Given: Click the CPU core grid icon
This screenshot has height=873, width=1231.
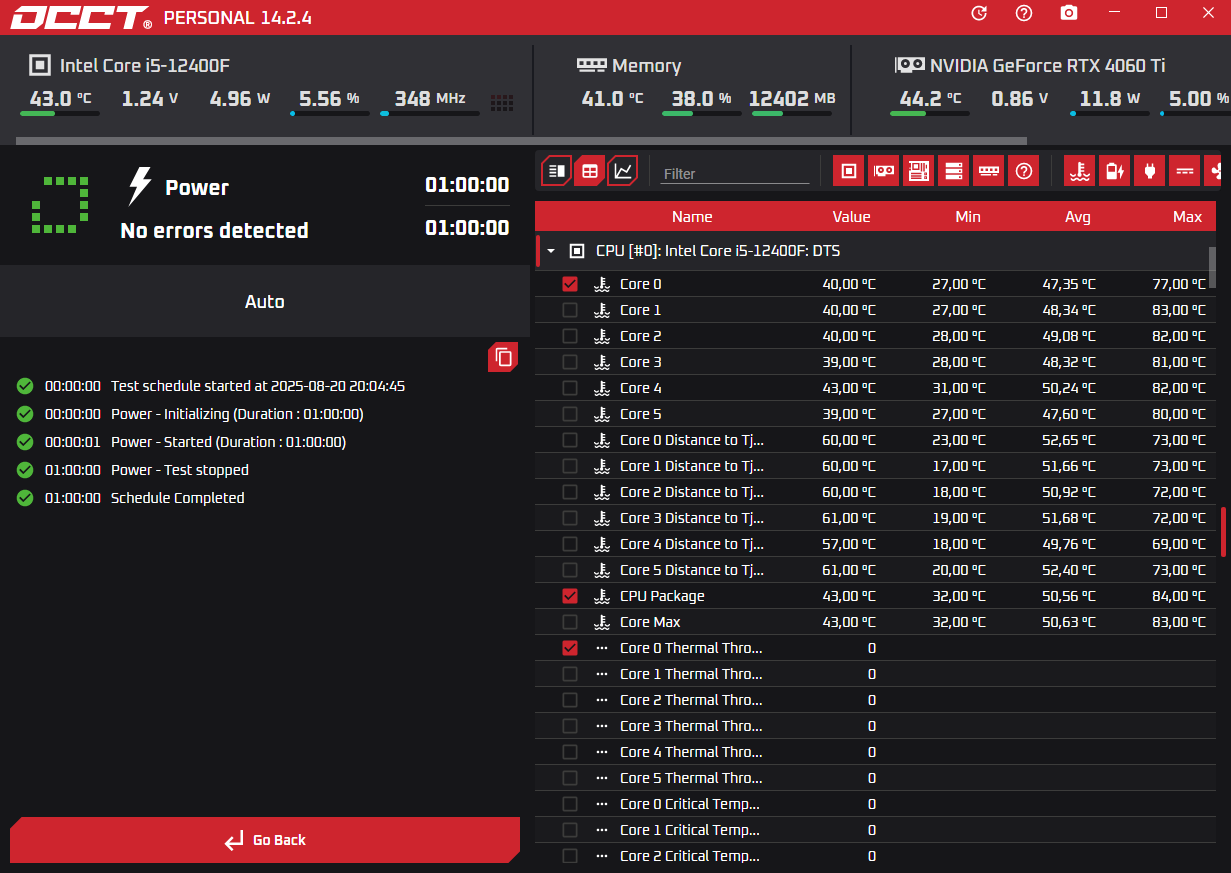Looking at the screenshot, I should point(502,102).
